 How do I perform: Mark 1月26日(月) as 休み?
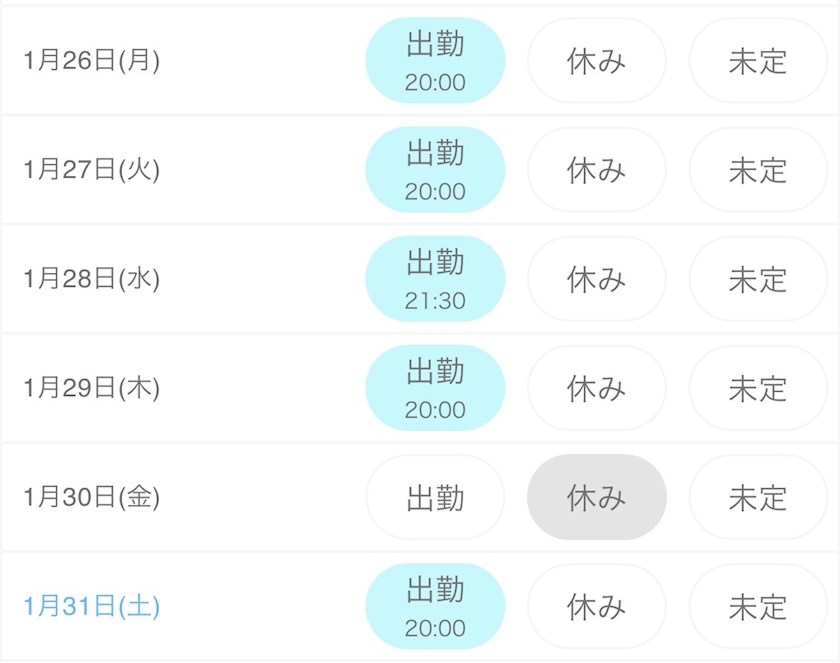pyautogui.click(x=596, y=60)
